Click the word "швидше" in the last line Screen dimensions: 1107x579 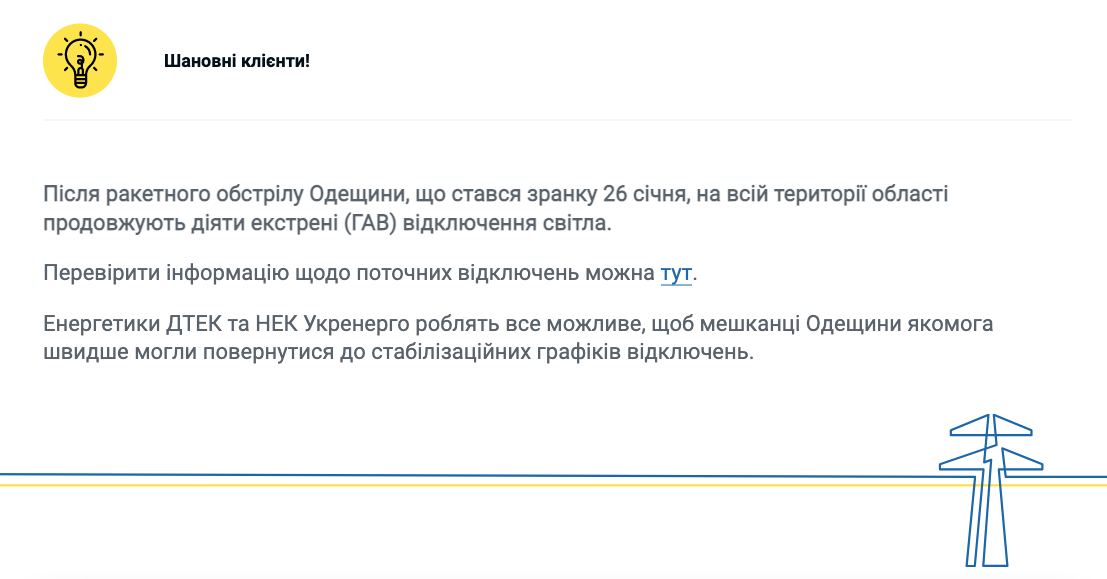click(x=80, y=353)
